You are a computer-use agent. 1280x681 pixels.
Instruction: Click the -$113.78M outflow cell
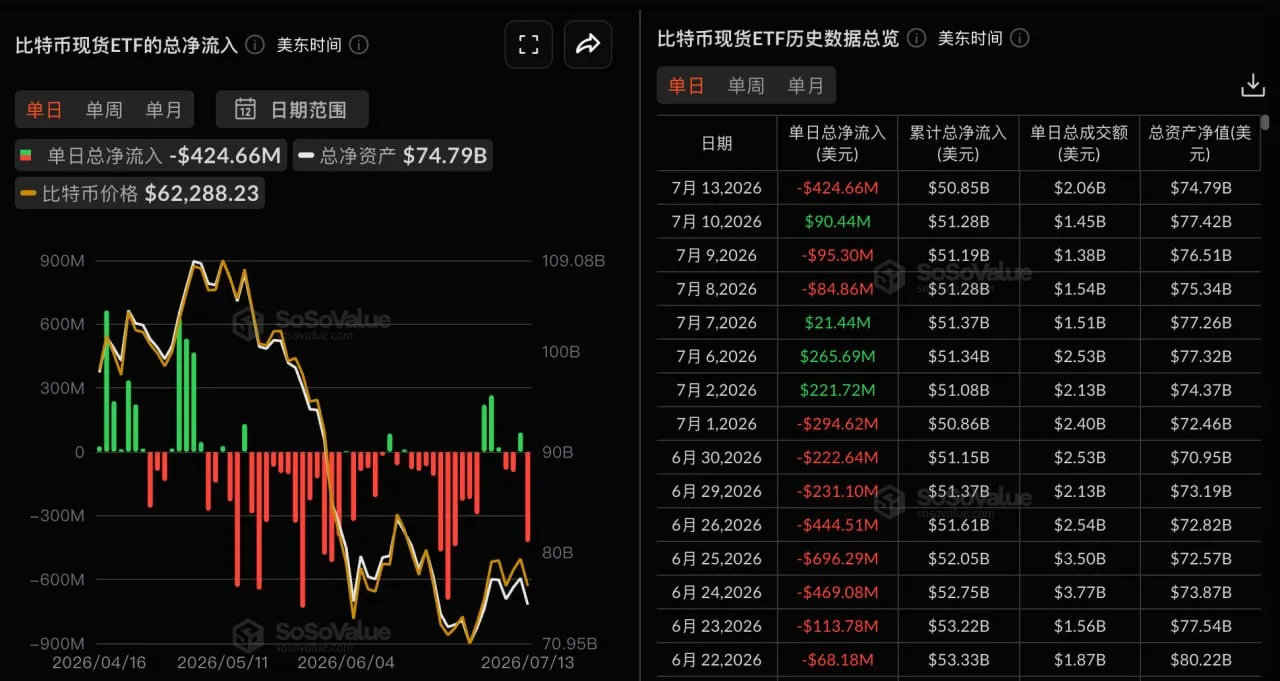[837, 626]
